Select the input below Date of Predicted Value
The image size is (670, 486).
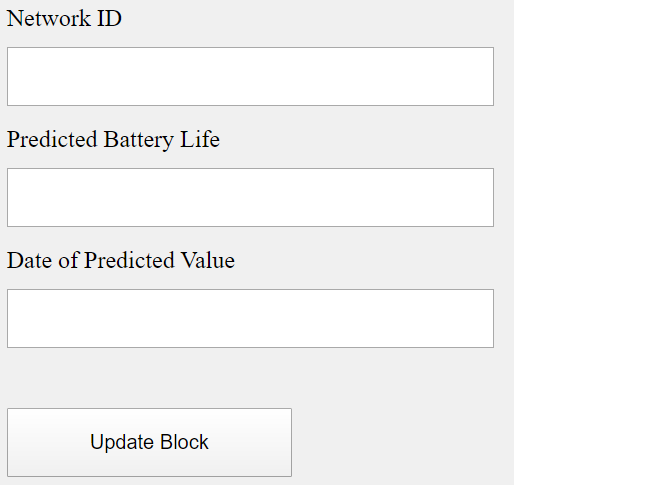point(250,318)
